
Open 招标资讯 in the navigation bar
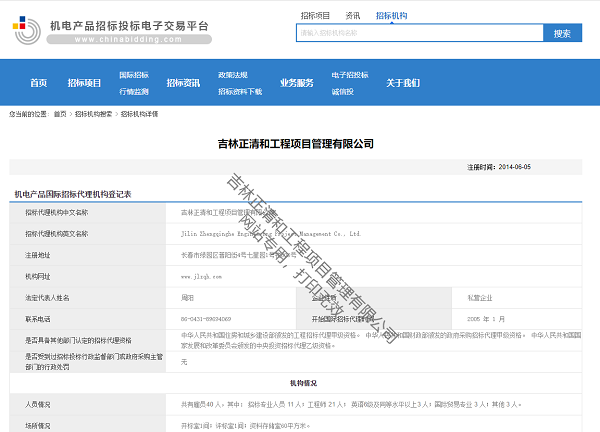click(183, 83)
